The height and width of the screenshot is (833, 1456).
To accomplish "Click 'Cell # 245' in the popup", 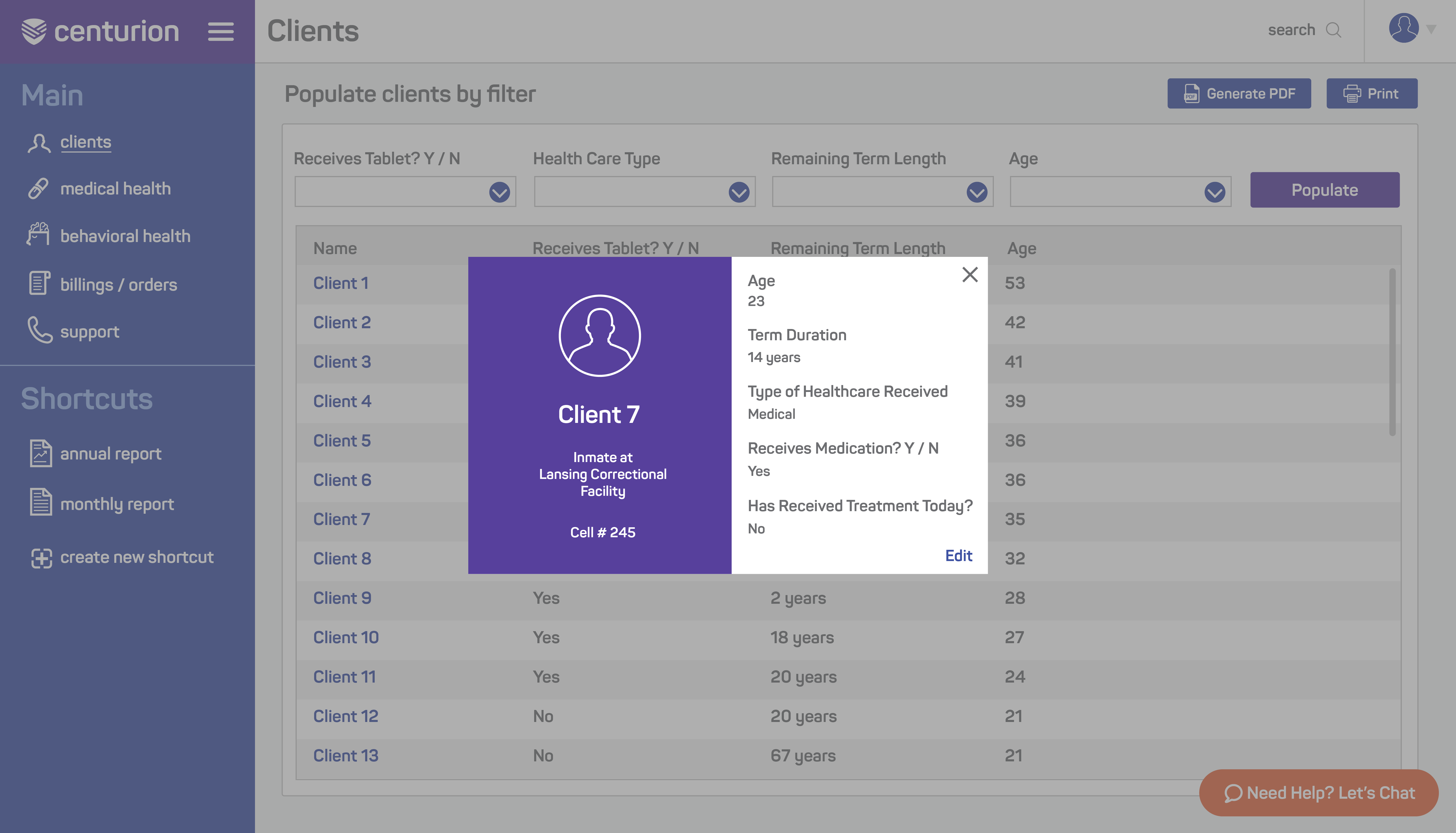I will (603, 533).
